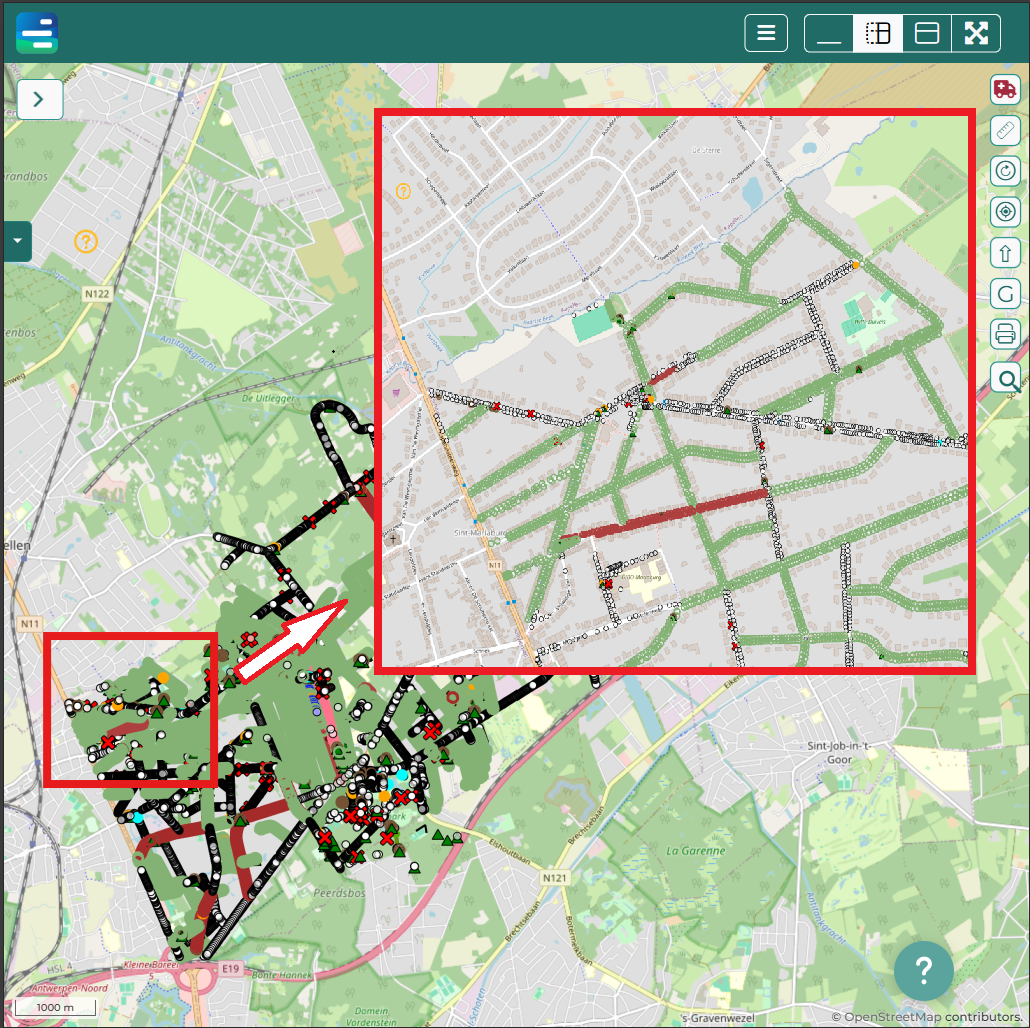The height and width of the screenshot is (1028, 1030).
Task: Click the orange question mark map marker
Action: click(86, 241)
